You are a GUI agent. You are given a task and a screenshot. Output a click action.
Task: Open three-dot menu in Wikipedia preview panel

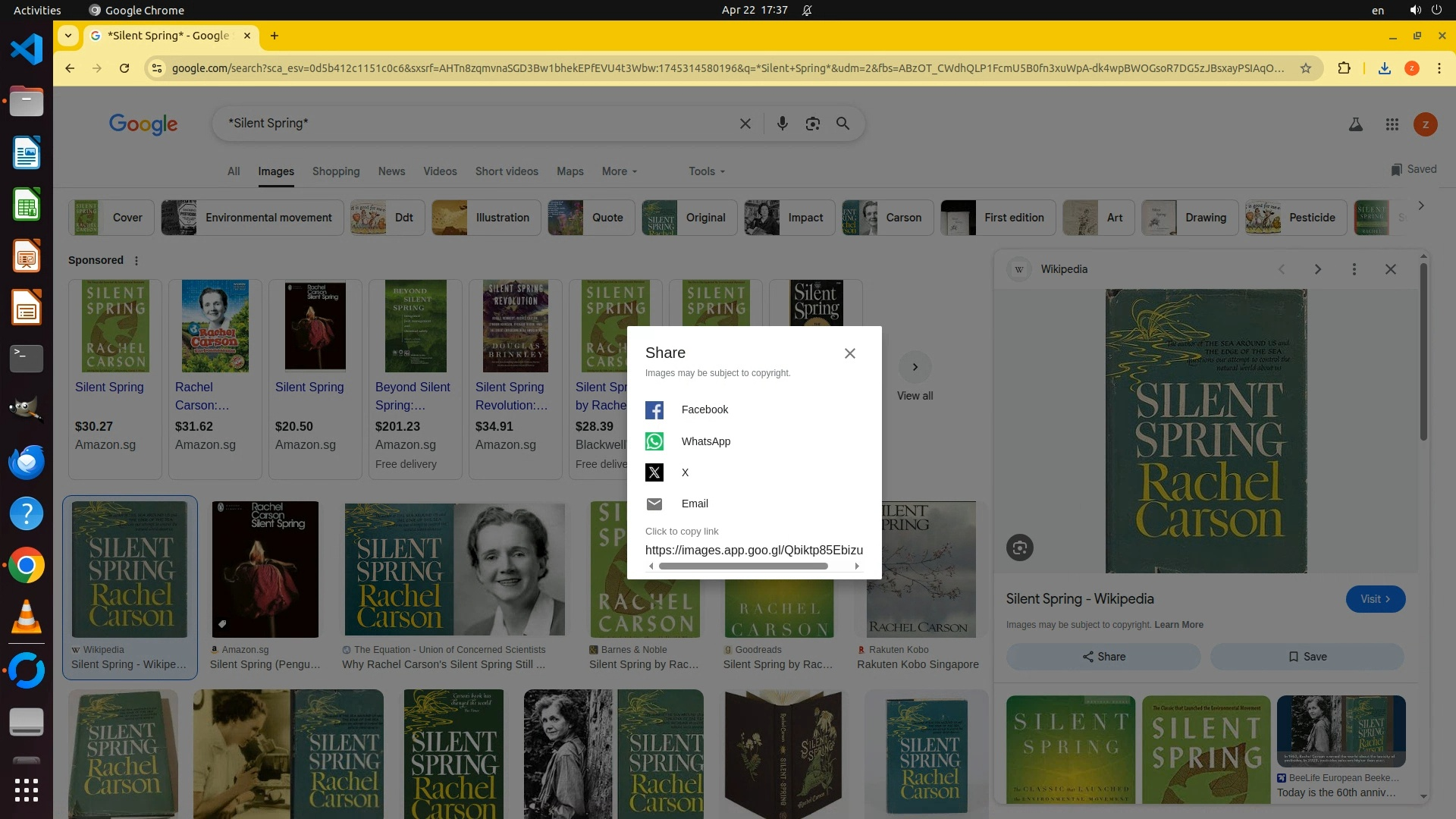[1354, 269]
